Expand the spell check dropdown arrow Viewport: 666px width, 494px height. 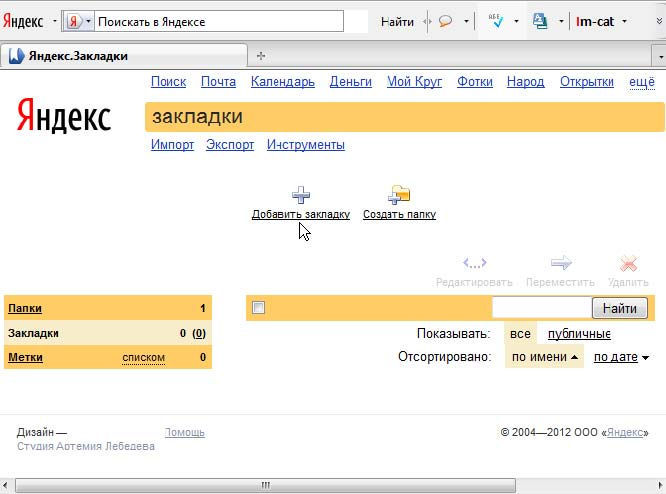516,21
